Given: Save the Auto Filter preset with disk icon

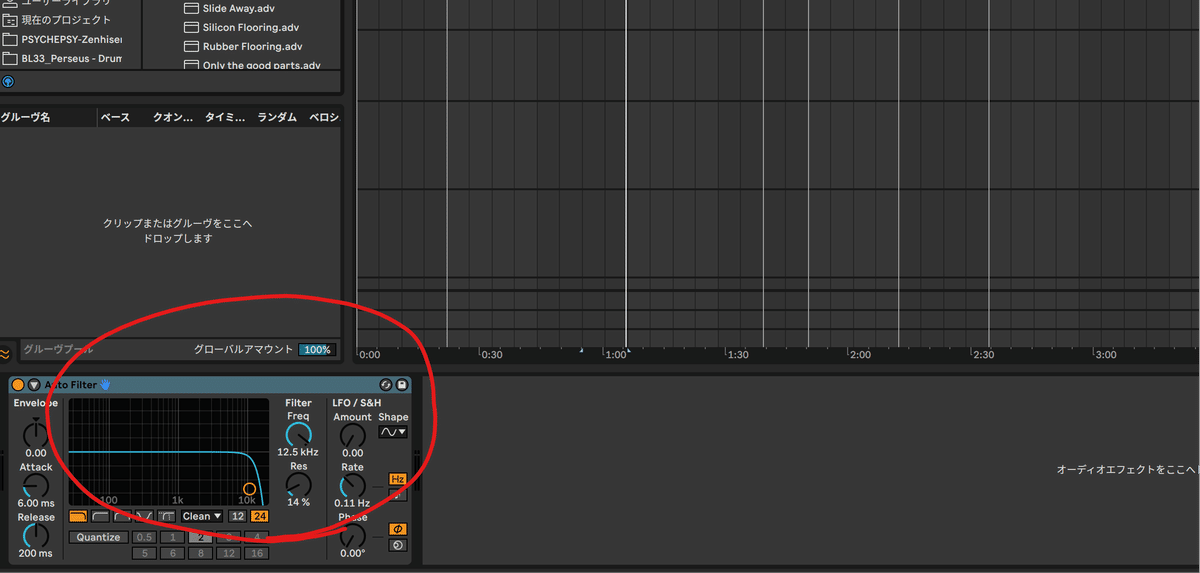Looking at the screenshot, I should click(x=402, y=385).
